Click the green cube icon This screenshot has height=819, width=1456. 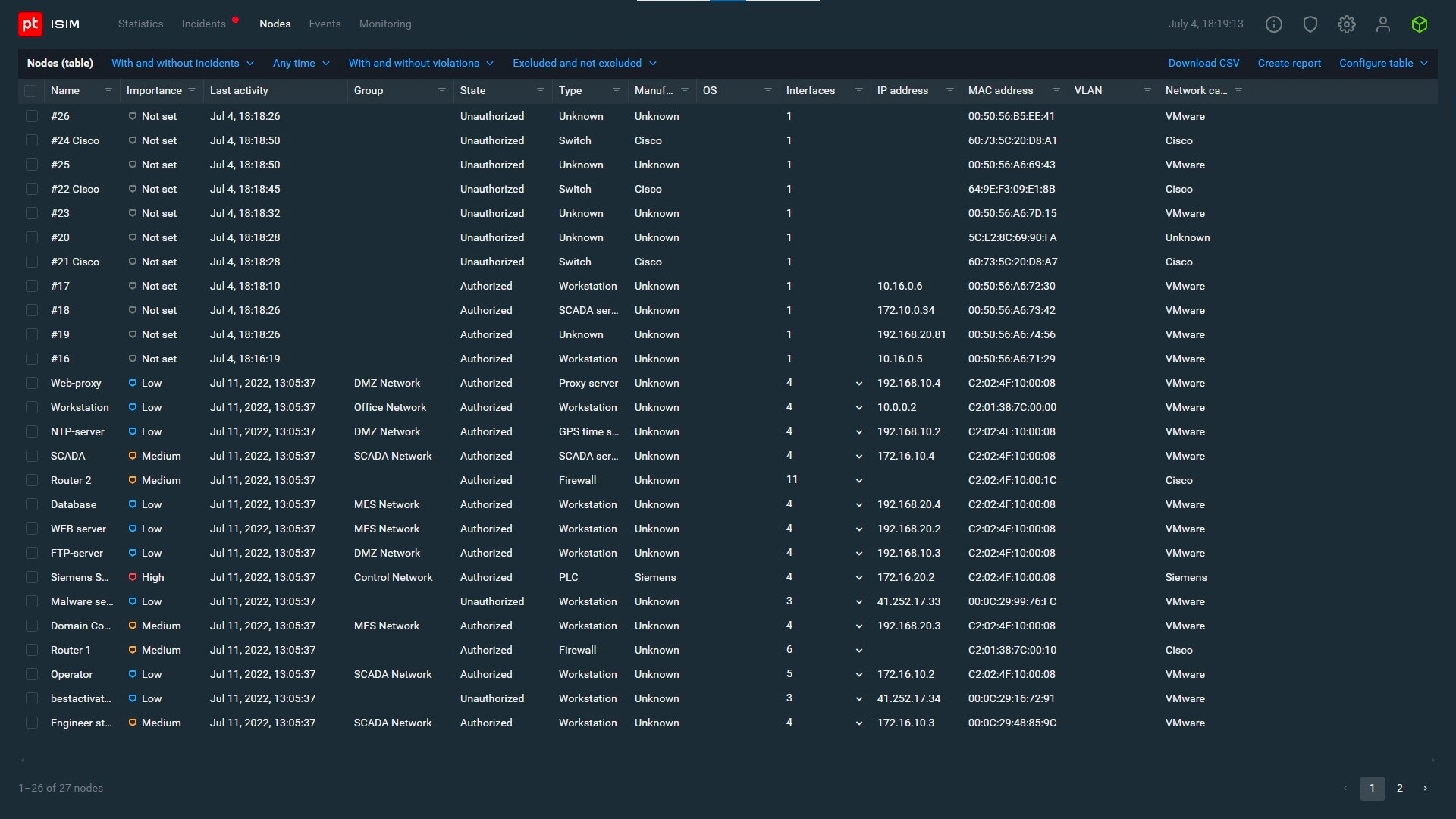coord(1420,24)
